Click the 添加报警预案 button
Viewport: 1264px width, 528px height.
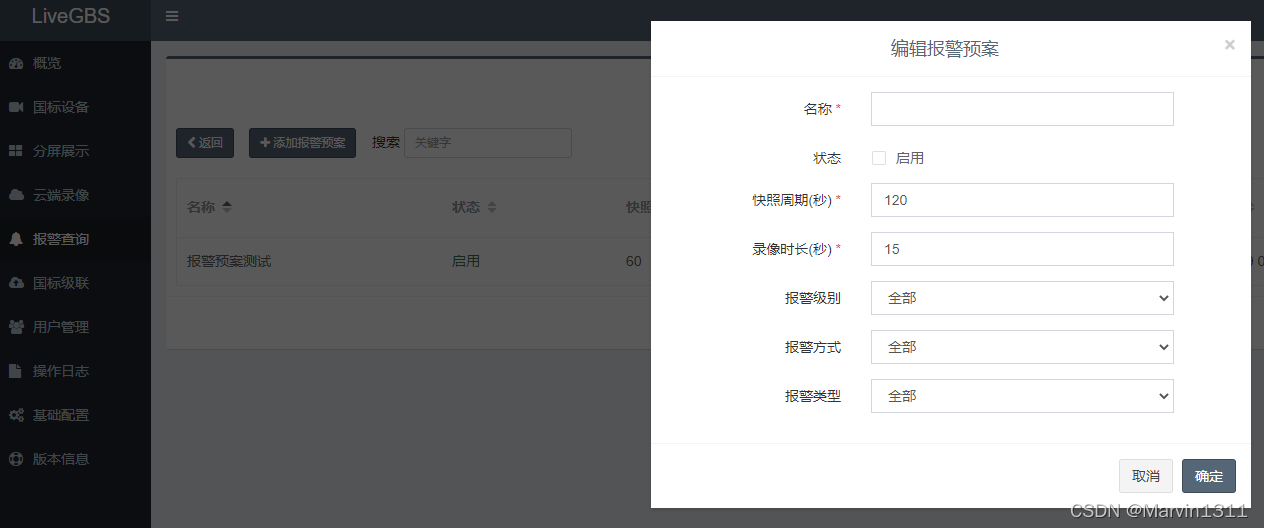(302, 143)
